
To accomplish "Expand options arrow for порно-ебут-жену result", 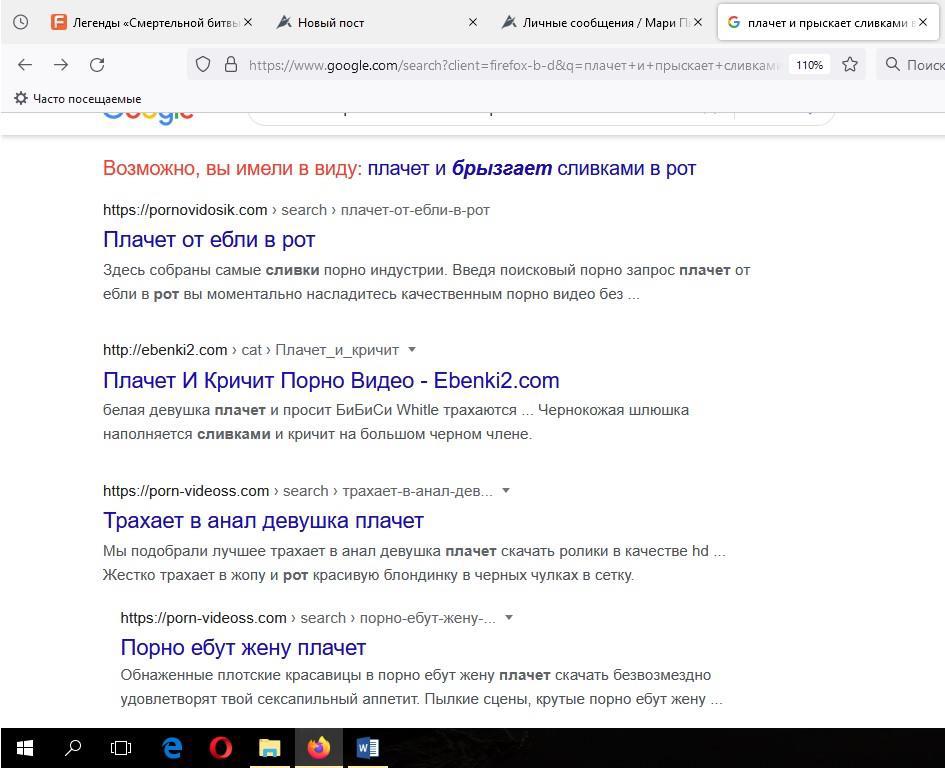I will [x=509, y=617].
